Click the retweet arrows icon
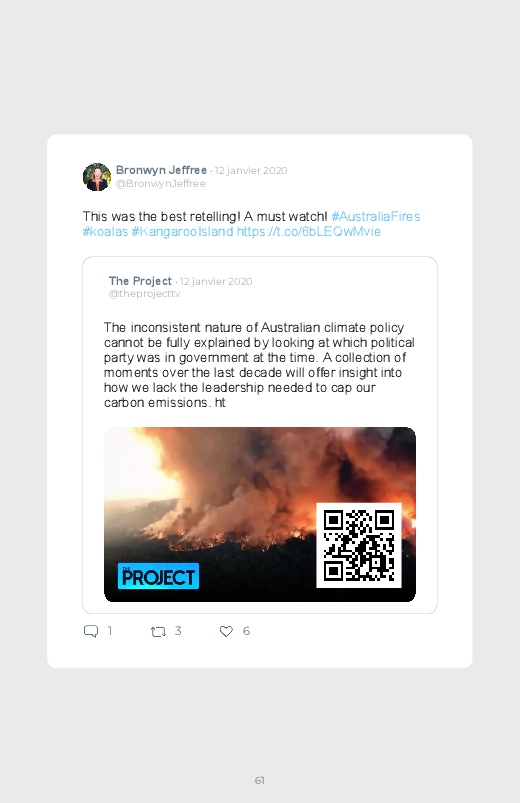 158,632
